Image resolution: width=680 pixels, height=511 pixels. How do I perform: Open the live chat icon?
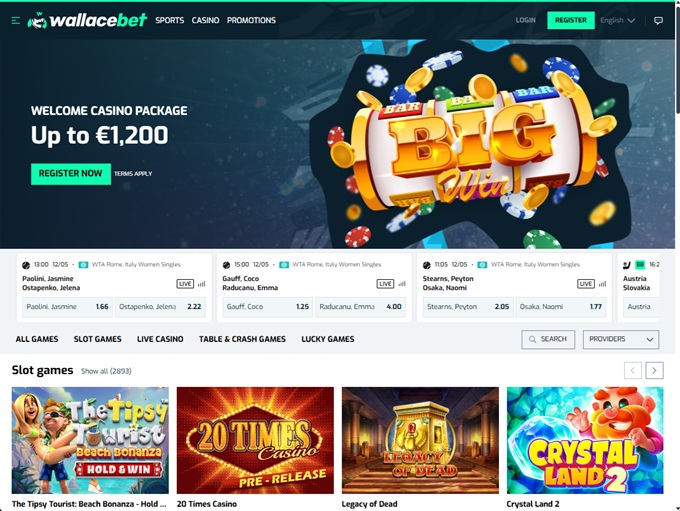point(658,20)
